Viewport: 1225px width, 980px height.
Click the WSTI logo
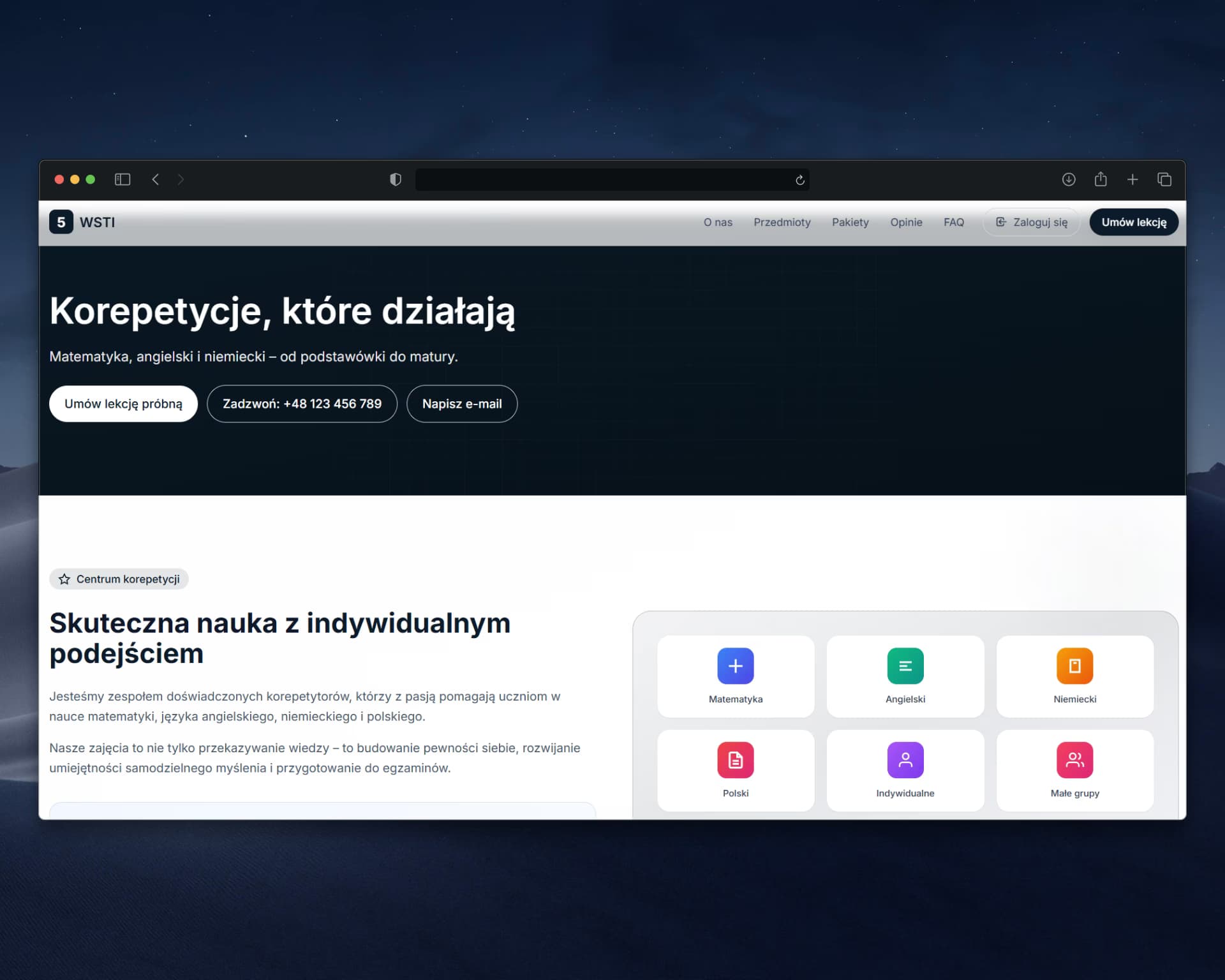tap(82, 222)
